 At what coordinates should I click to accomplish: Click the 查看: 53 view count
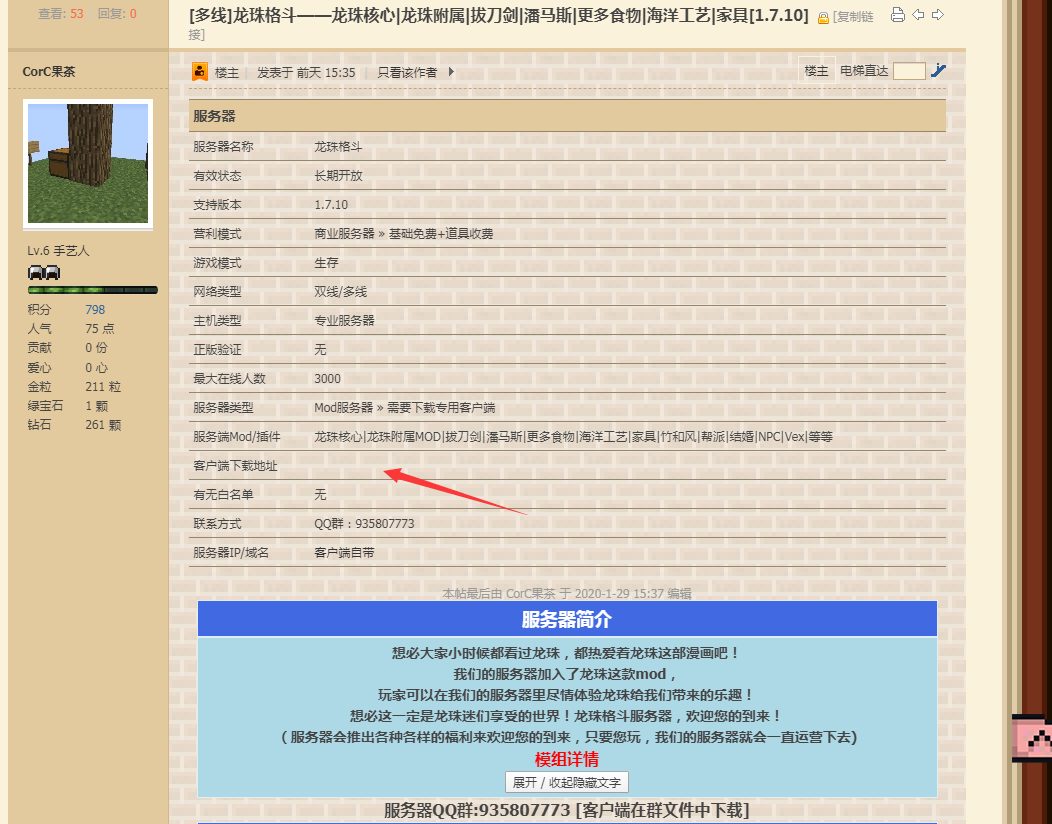[60, 13]
